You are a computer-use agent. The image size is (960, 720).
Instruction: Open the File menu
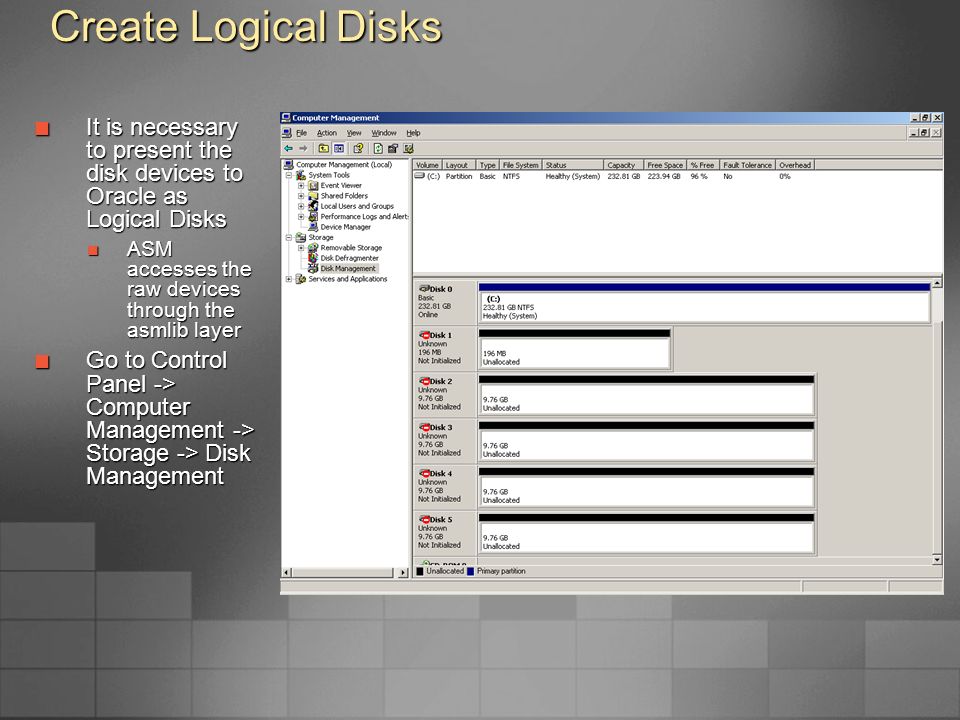(x=302, y=133)
